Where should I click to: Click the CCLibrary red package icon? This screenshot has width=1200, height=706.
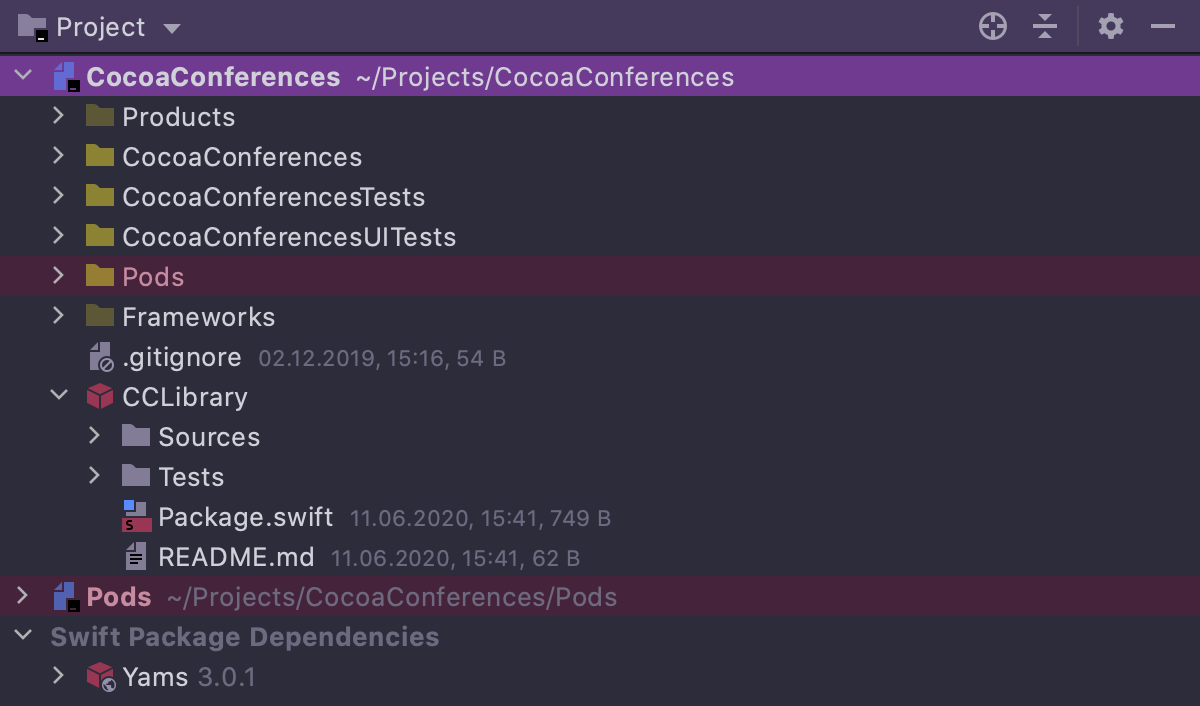click(x=99, y=397)
